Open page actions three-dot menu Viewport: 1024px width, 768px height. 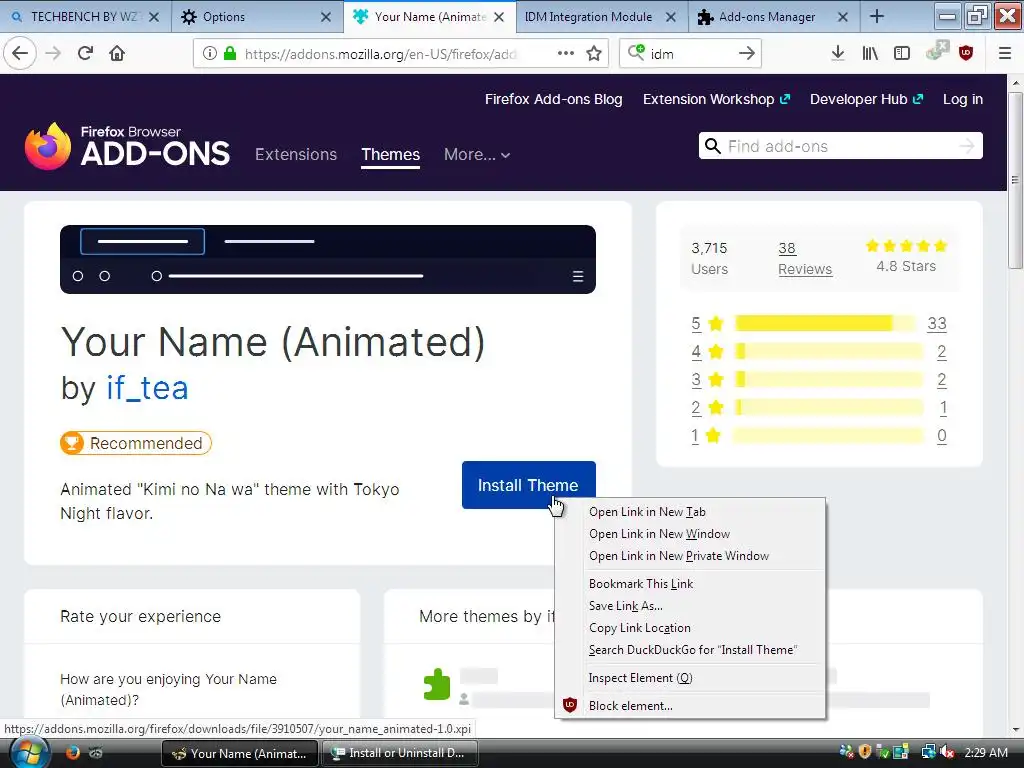[566, 53]
